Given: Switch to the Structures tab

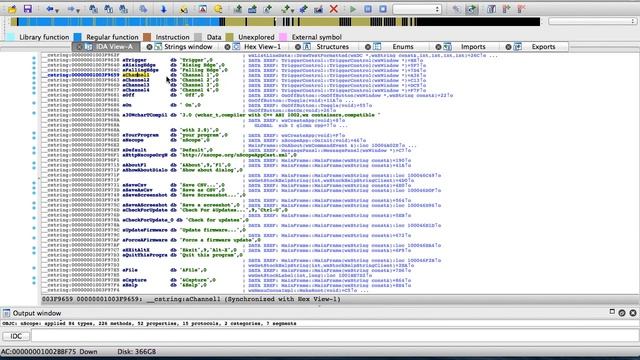Looking at the screenshot, I should 328,47.
